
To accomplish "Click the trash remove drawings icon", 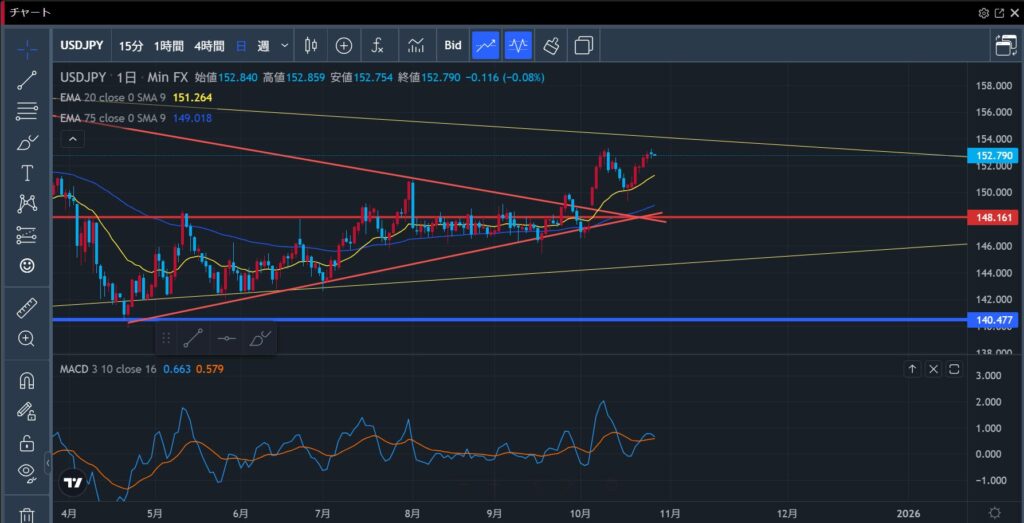I will pyautogui.click(x=27, y=515).
